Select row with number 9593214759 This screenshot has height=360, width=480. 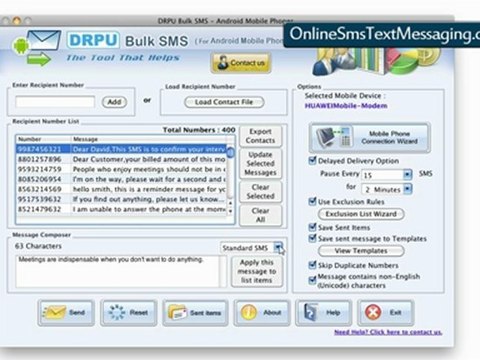coord(122,169)
